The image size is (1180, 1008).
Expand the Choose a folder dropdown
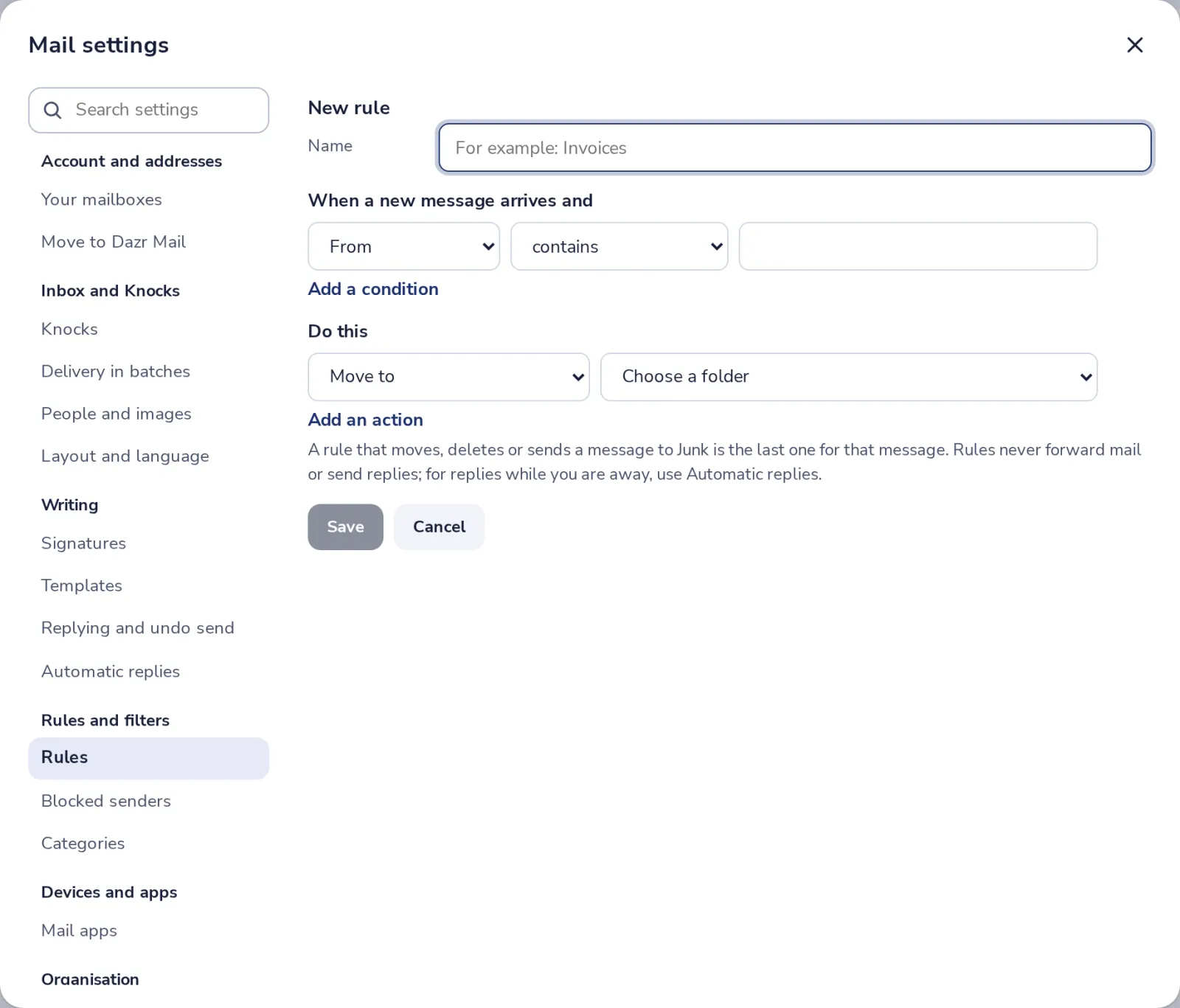(849, 377)
